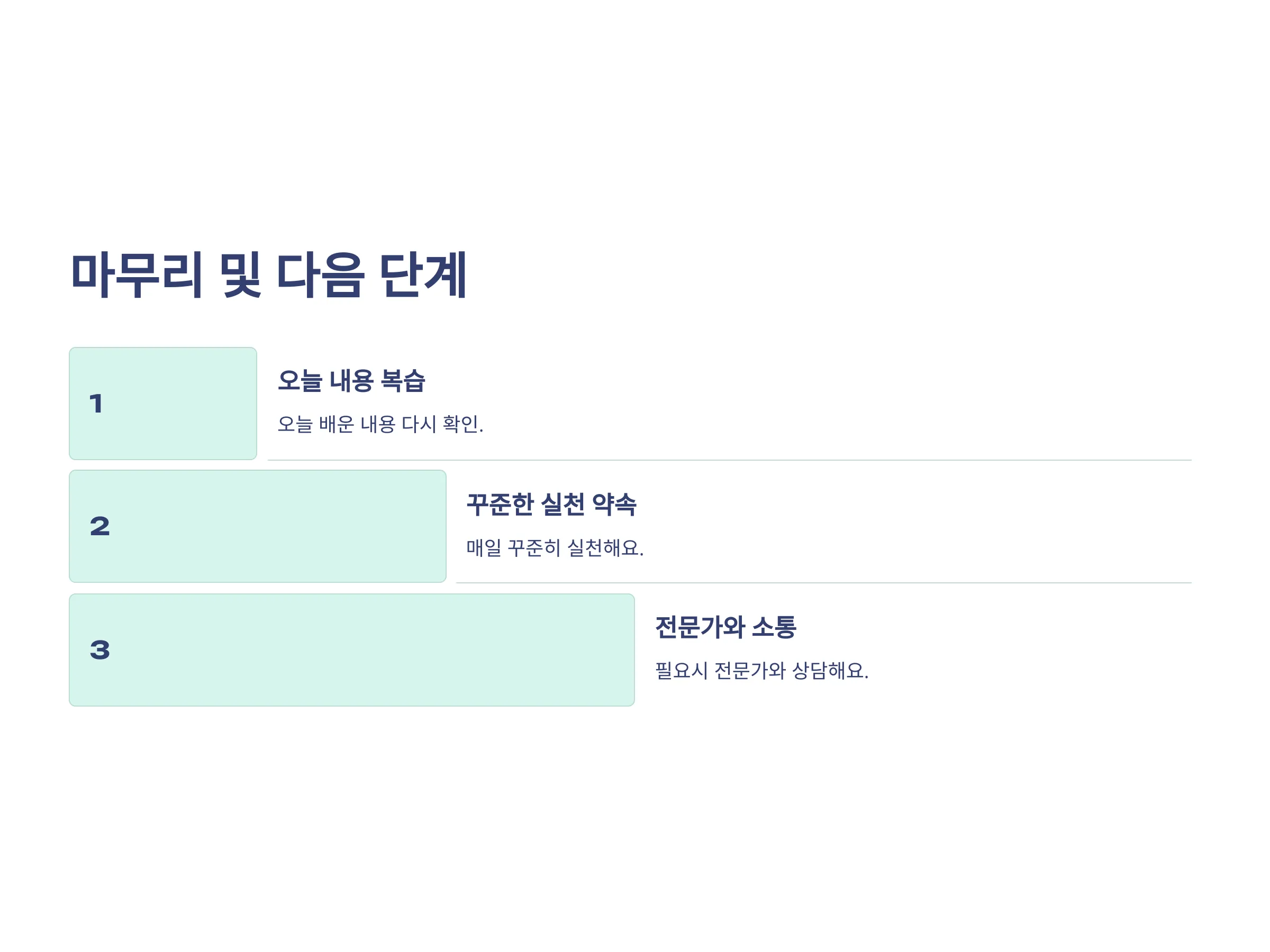1270x952 pixels.
Task: Select the number 2 step box
Action: (x=258, y=526)
